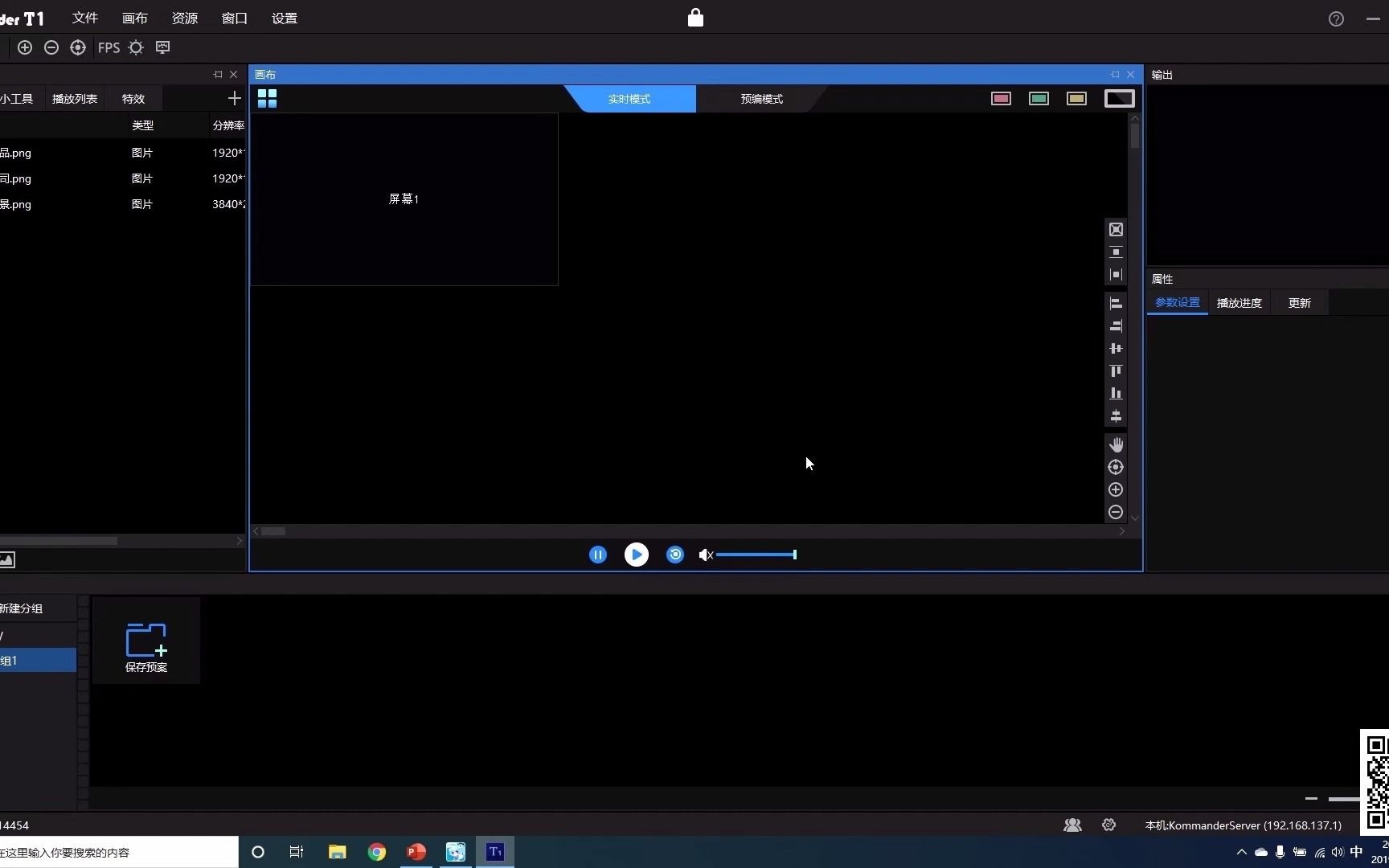Click the gear icon in status bar
The width and height of the screenshot is (1389, 868).
coord(1109,825)
